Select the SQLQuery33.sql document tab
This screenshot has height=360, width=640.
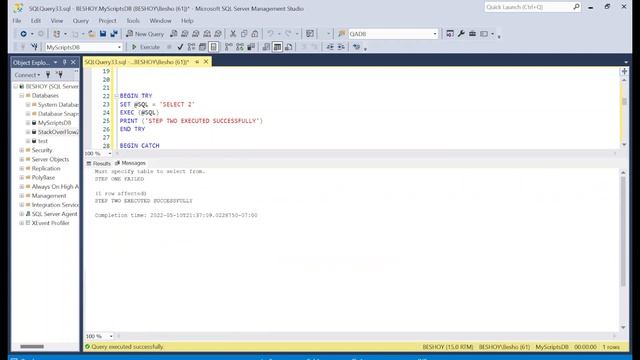tap(137, 62)
